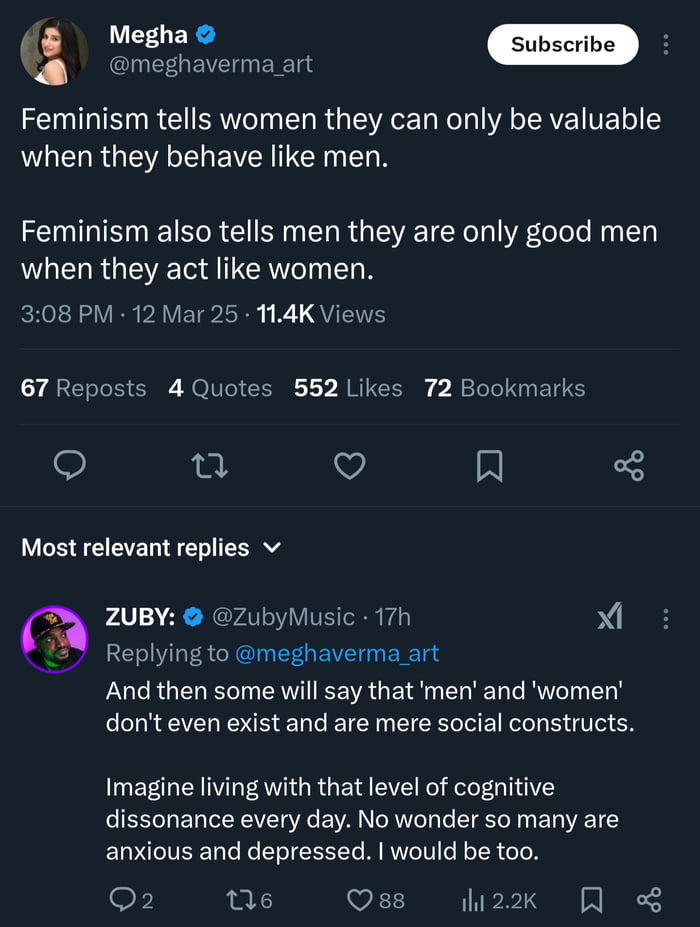Like Megha's post with the heart icon
The width and height of the screenshot is (700, 927).
[349, 466]
